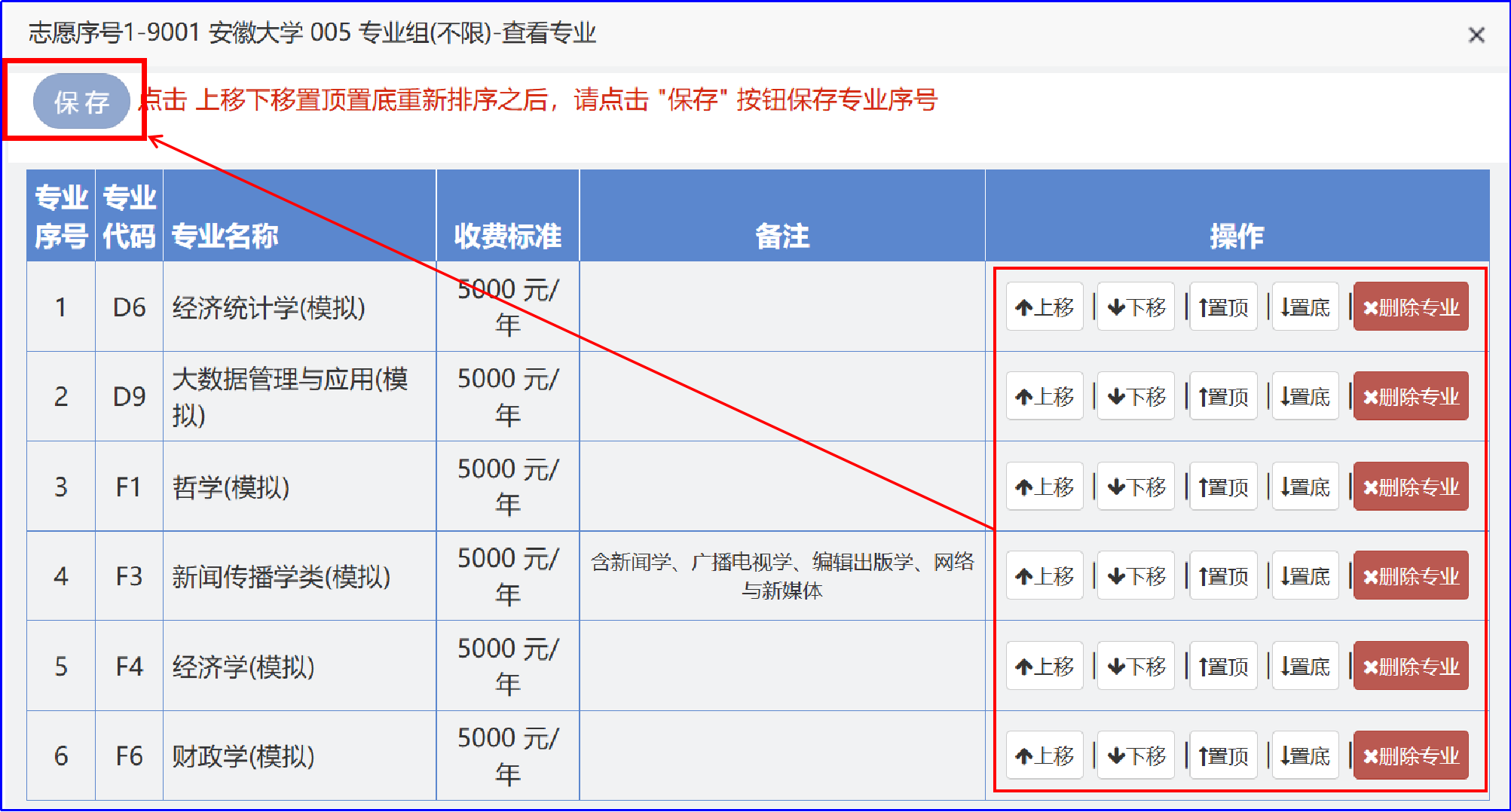
Task: Move 新闻传播学类 up with 上移
Action: click(1044, 577)
